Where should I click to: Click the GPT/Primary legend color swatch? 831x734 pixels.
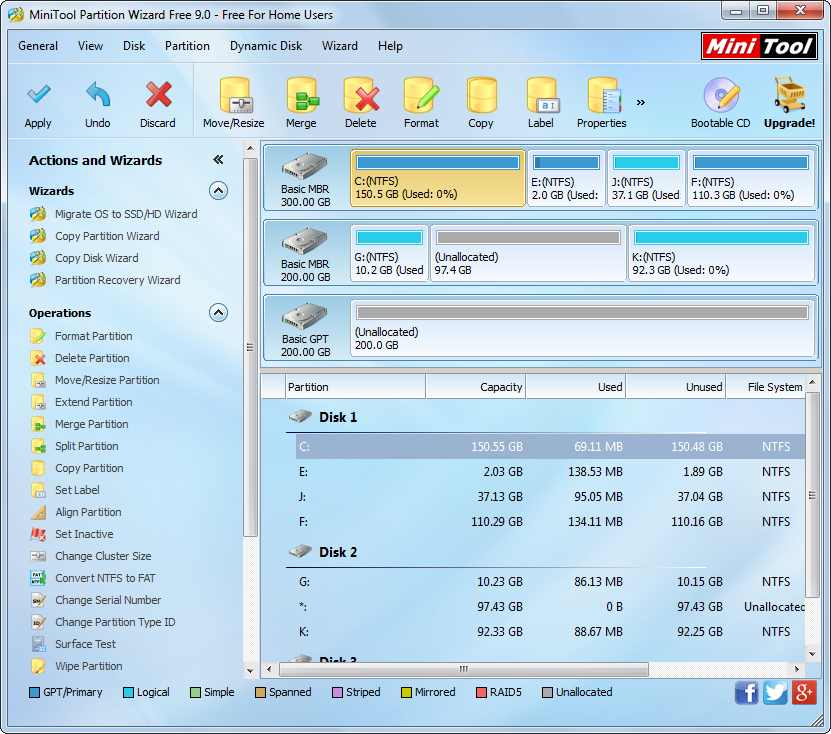[34, 693]
